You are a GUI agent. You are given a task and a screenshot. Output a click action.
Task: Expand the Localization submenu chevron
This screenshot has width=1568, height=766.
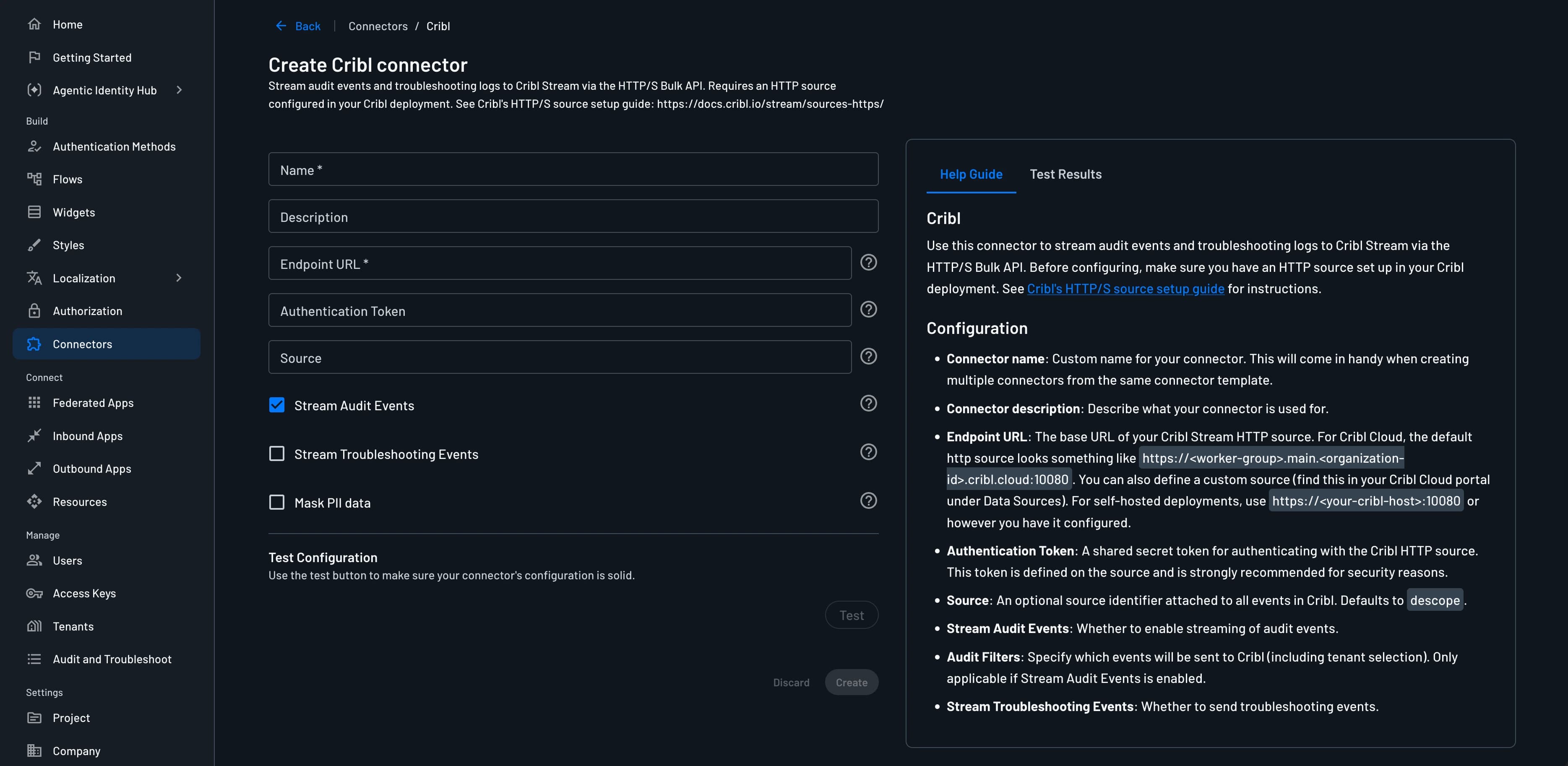tap(179, 278)
